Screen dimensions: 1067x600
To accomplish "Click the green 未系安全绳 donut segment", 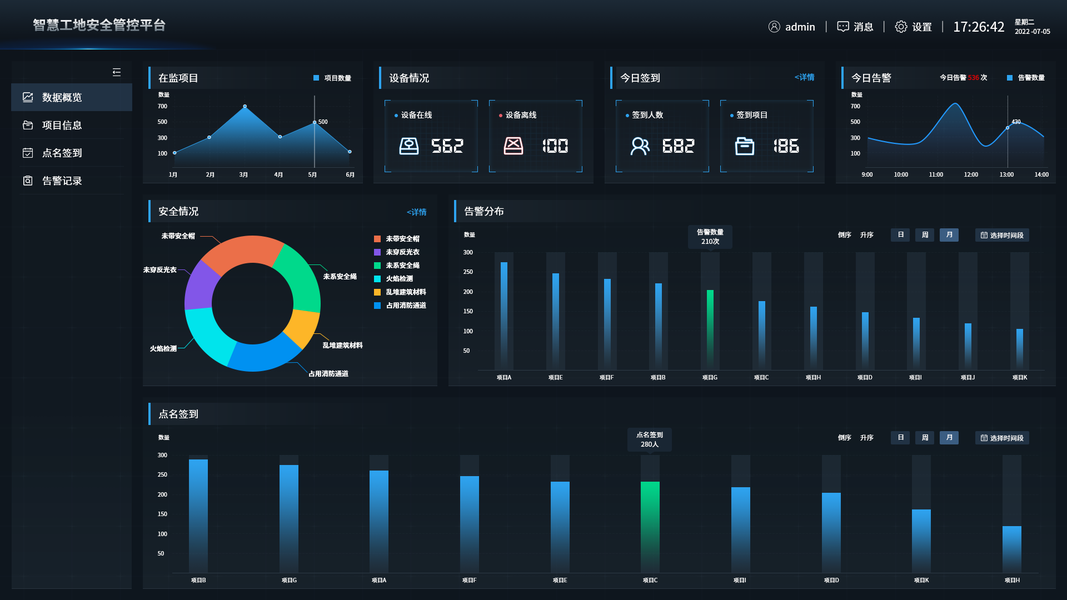I will pyautogui.click(x=301, y=279).
